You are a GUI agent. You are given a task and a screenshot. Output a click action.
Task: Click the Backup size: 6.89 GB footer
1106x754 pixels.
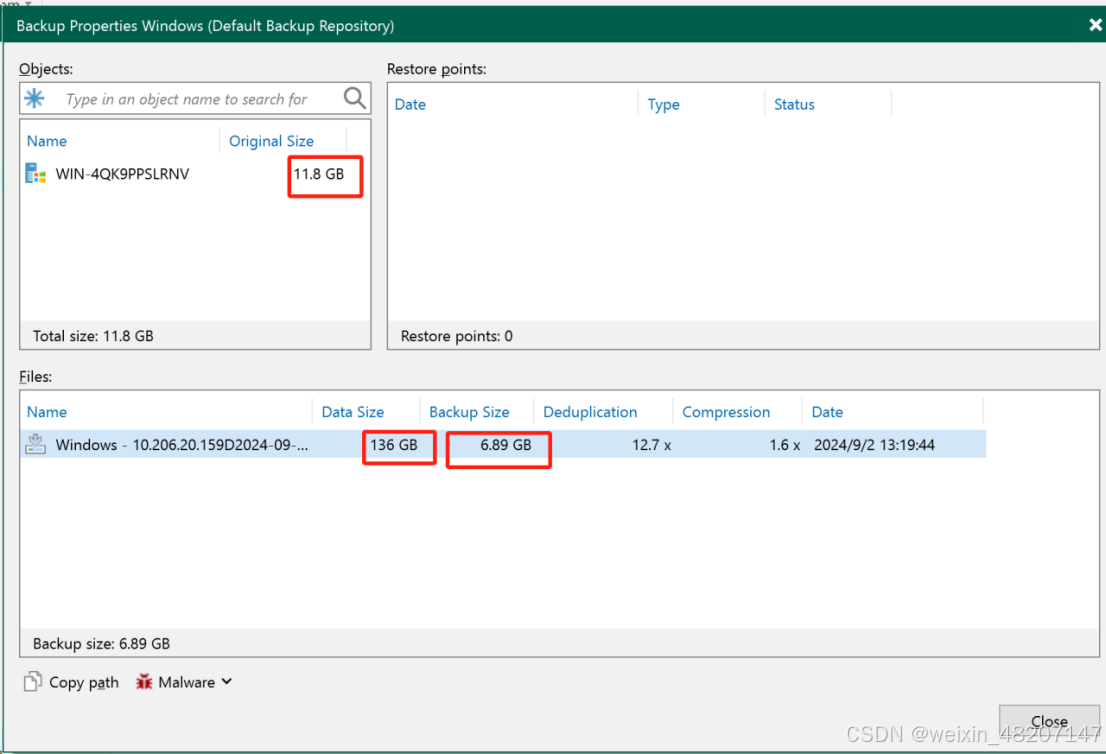pyautogui.click(x=102, y=643)
